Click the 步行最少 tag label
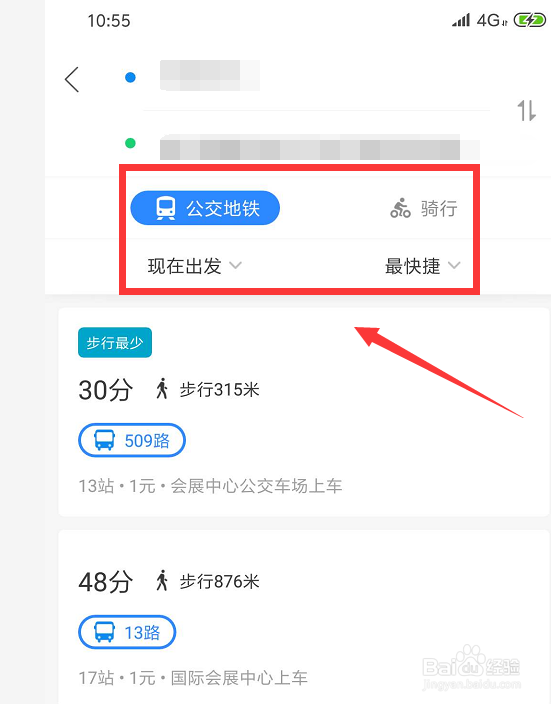The width and height of the screenshot is (551, 704). point(115,343)
